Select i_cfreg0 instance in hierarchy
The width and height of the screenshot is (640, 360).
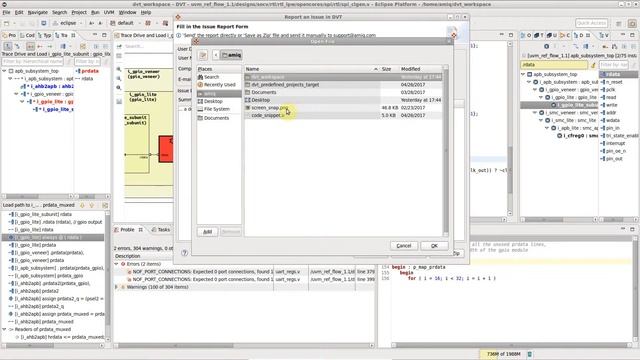(578, 136)
